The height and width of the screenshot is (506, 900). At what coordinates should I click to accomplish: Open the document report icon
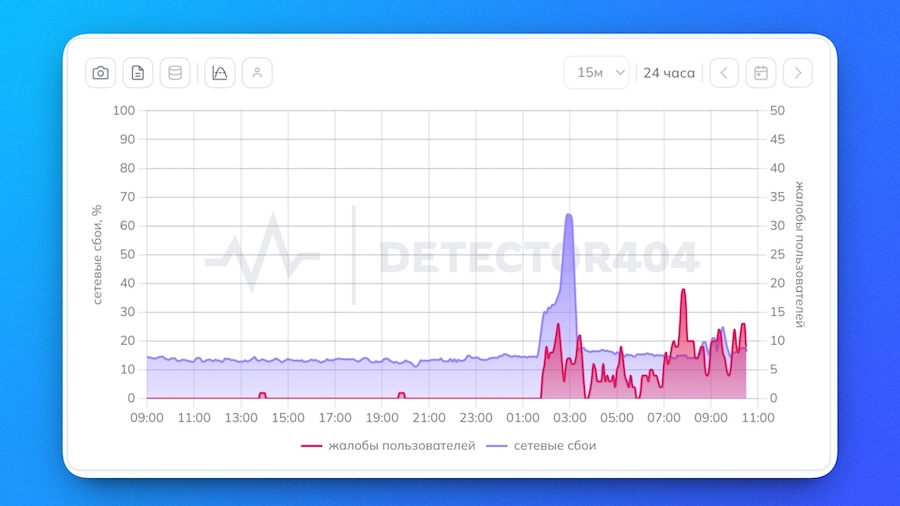[138, 73]
